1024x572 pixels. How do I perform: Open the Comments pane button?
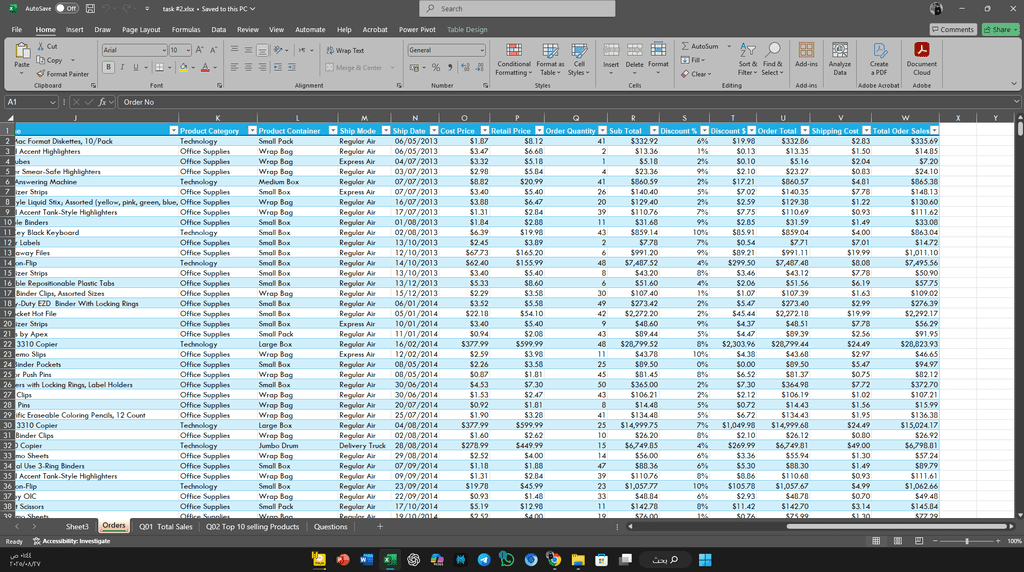coord(953,29)
